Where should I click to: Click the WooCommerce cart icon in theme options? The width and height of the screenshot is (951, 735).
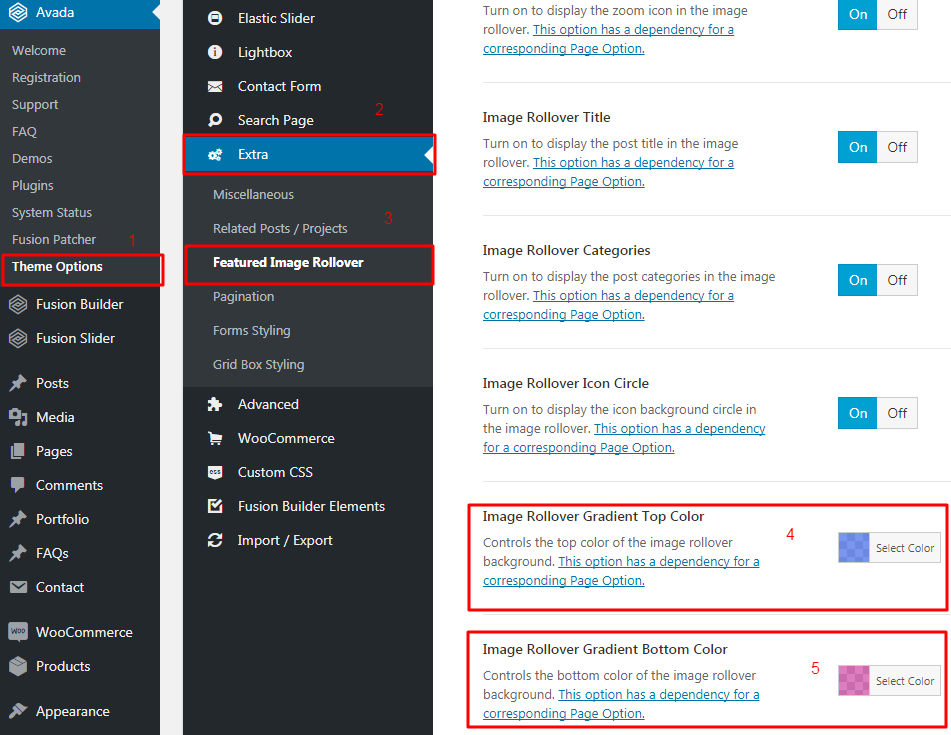(x=214, y=438)
